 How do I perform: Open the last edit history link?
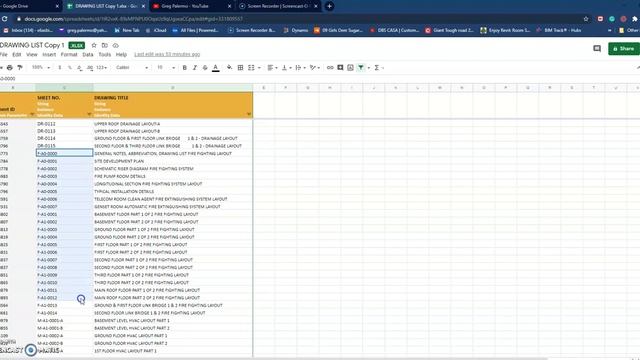(x=167, y=54)
